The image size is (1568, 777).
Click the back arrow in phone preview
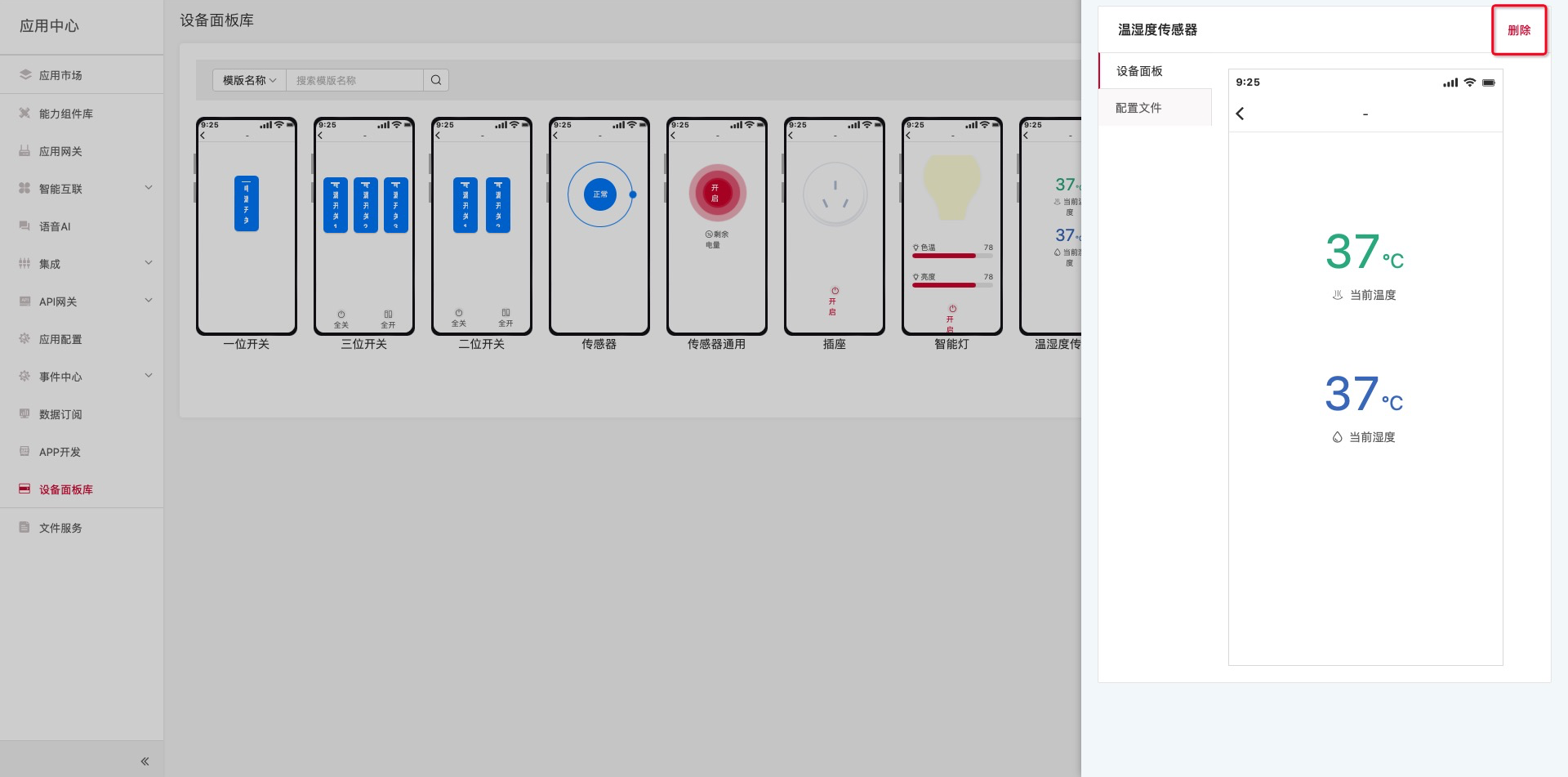1240,114
